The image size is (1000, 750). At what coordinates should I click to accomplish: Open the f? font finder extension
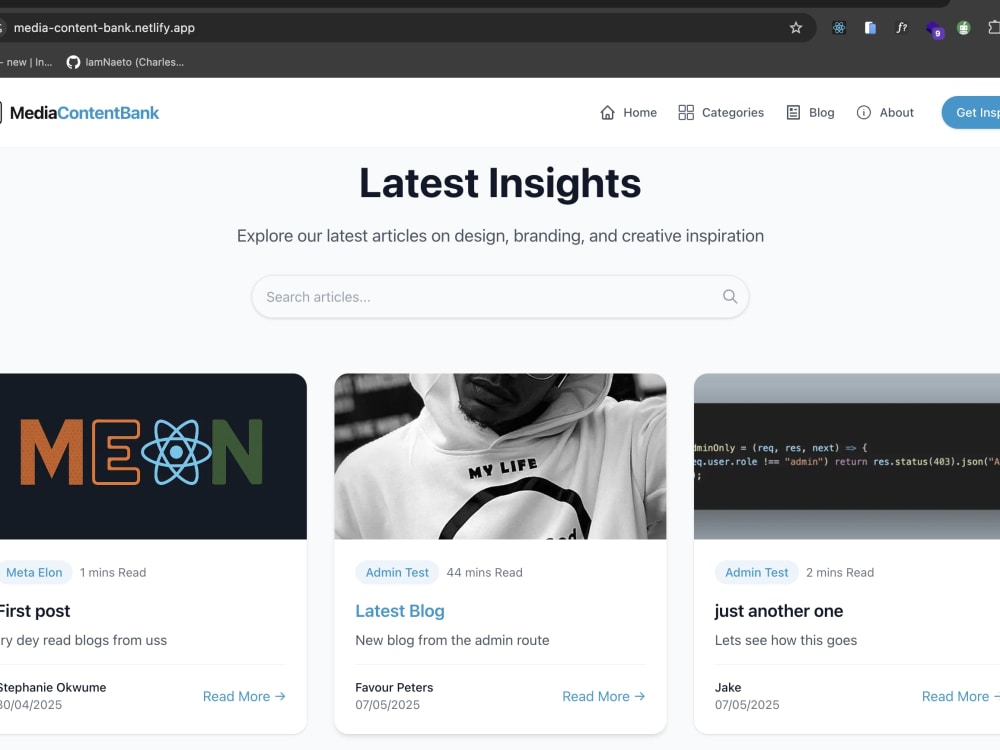(901, 27)
